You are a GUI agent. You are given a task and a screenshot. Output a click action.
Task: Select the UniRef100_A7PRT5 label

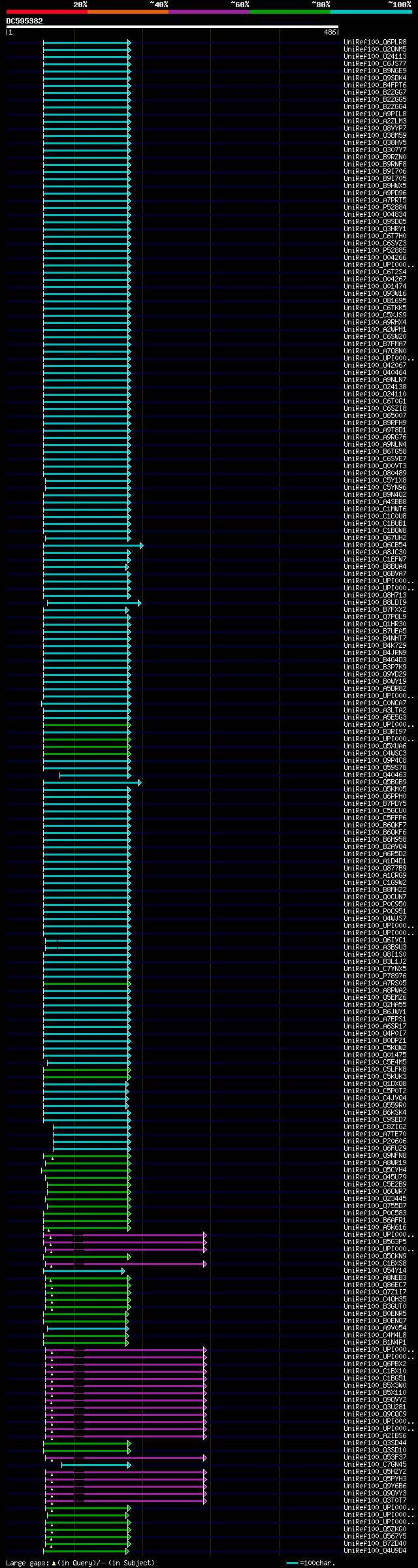375,200
